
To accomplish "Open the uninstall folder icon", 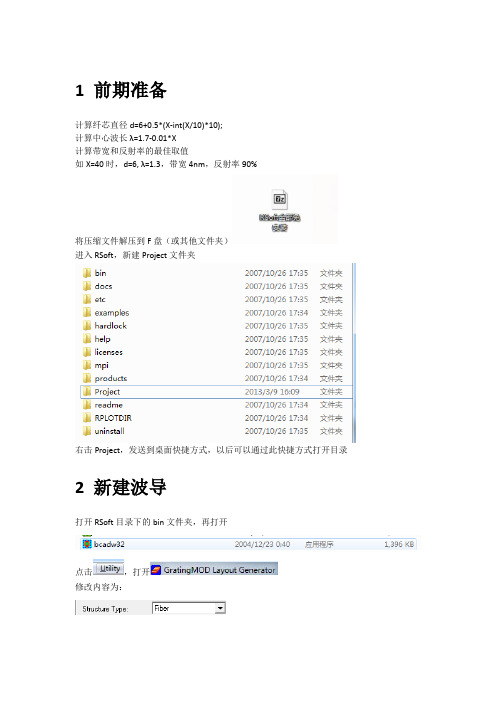I will [87, 431].
